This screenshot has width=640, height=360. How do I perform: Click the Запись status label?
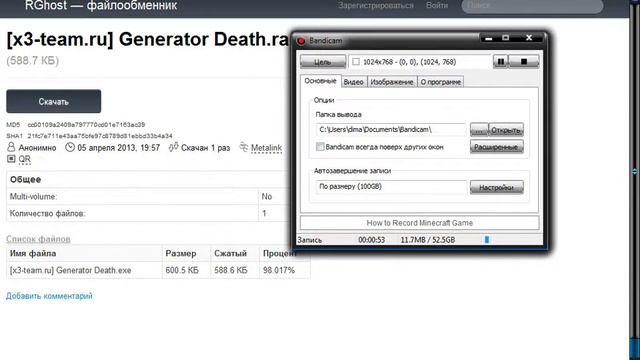(x=309, y=240)
